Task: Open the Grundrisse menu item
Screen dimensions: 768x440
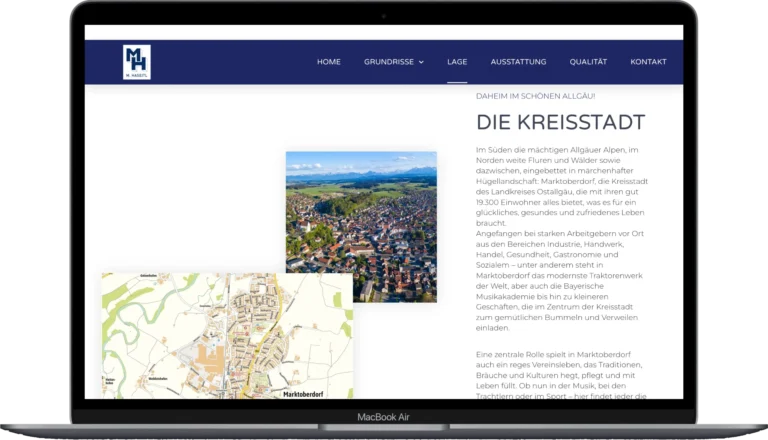Action: point(388,62)
